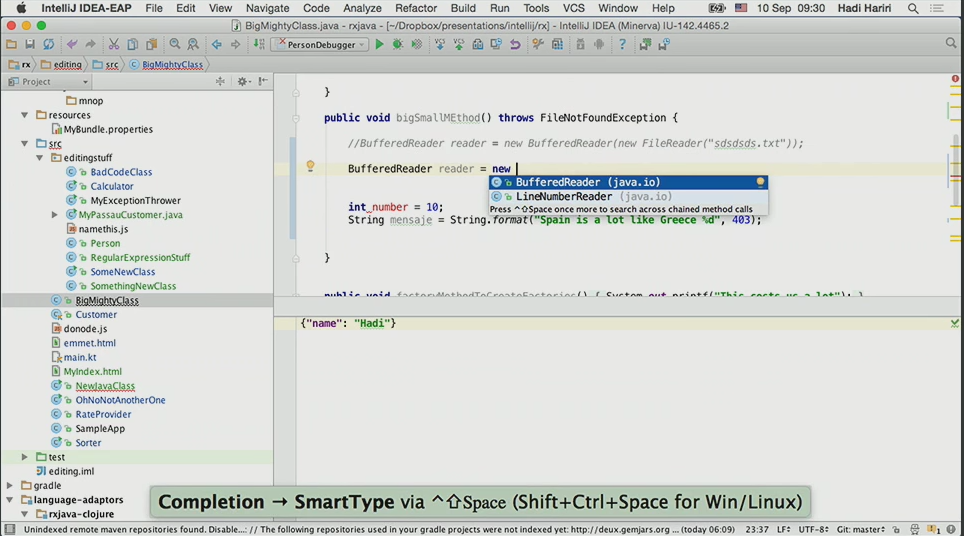Viewport: 964px width, 536px height.
Task: Click the VCS Update Project icon
Action: [x=440, y=44]
